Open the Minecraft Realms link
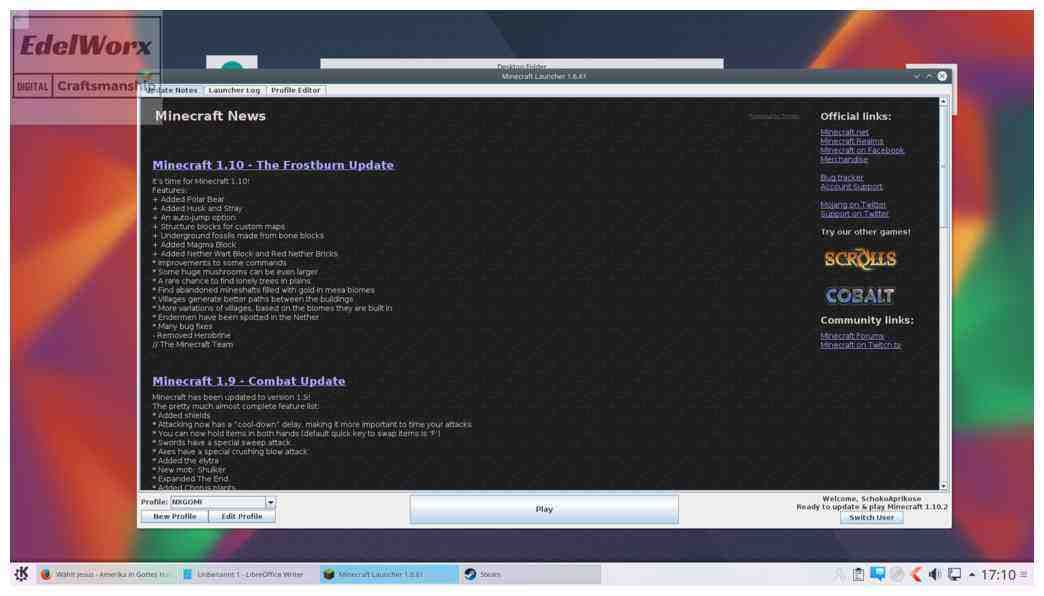The width and height of the screenshot is (1044, 596). click(x=852, y=141)
